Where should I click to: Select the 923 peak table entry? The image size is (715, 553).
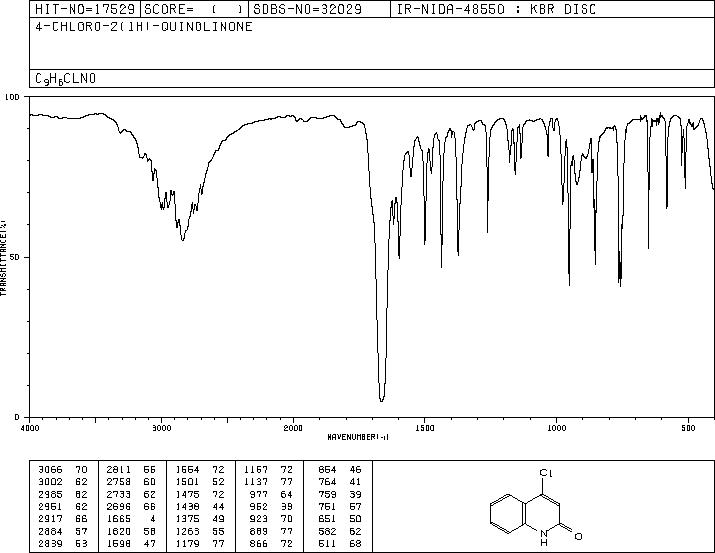pos(272,519)
